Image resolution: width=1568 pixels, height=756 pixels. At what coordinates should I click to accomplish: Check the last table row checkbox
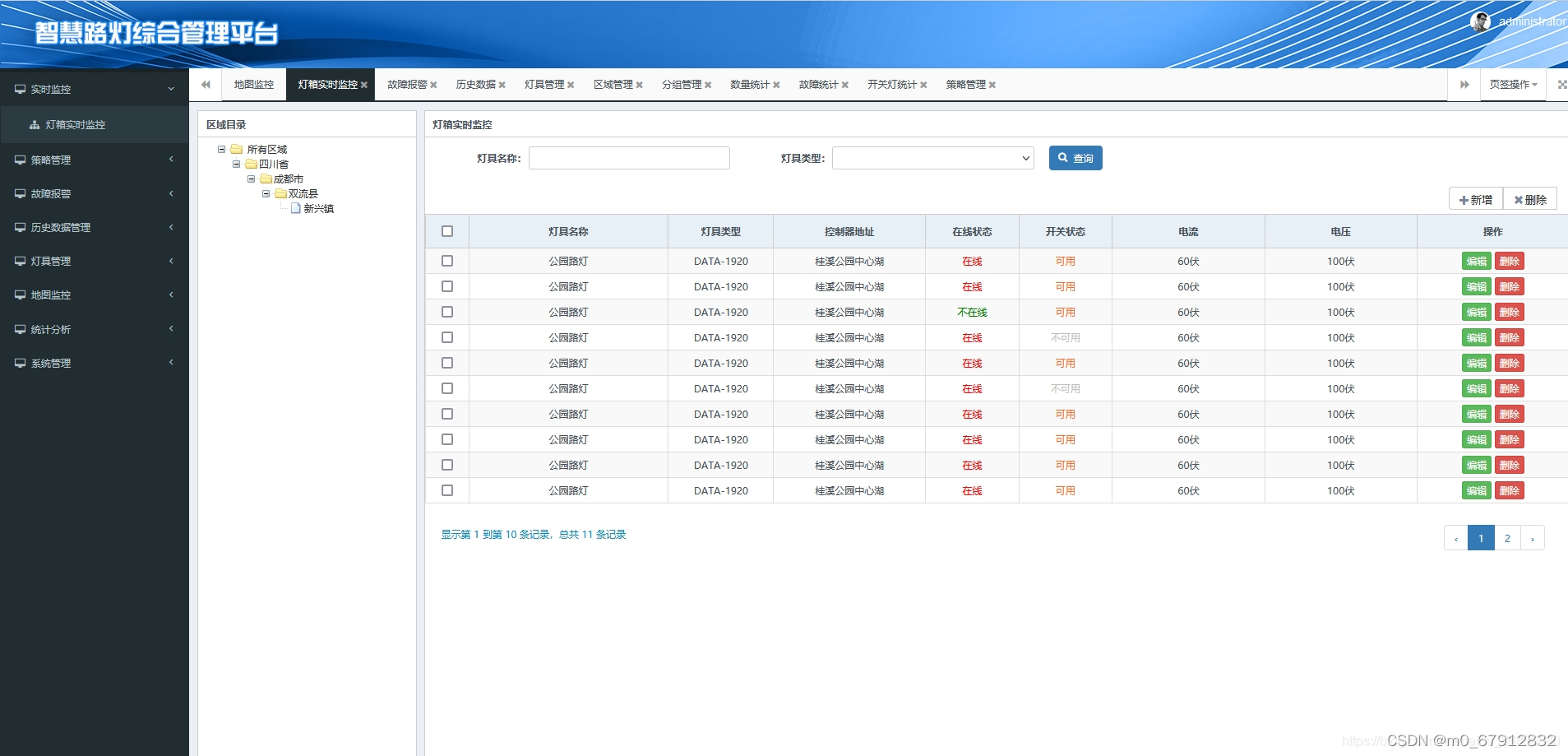tap(447, 490)
